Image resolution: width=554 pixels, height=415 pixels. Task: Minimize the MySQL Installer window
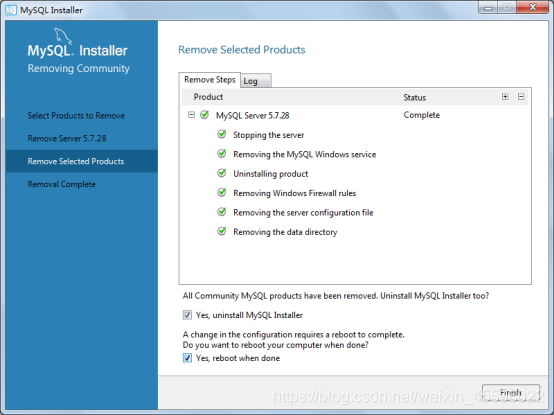[488, 7]
